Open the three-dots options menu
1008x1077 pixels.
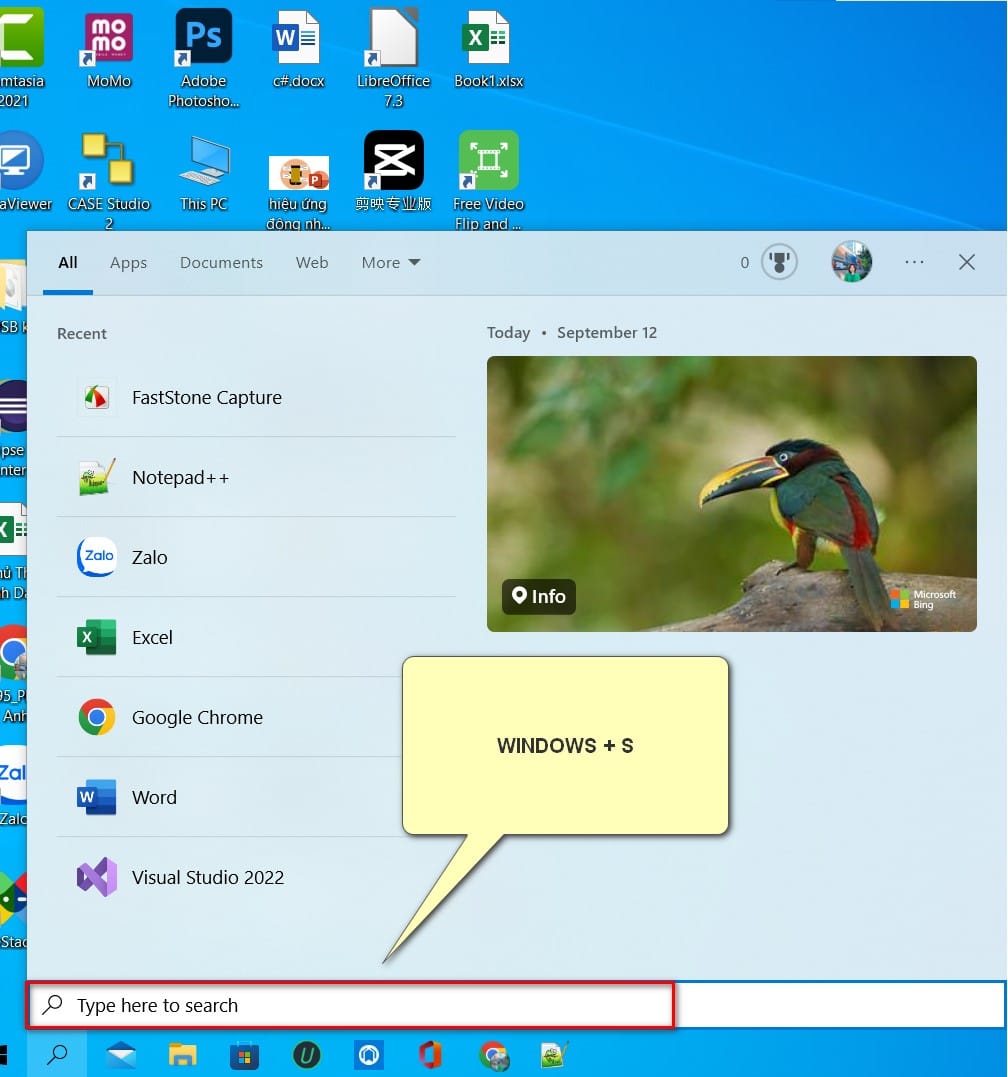[914, 262]
